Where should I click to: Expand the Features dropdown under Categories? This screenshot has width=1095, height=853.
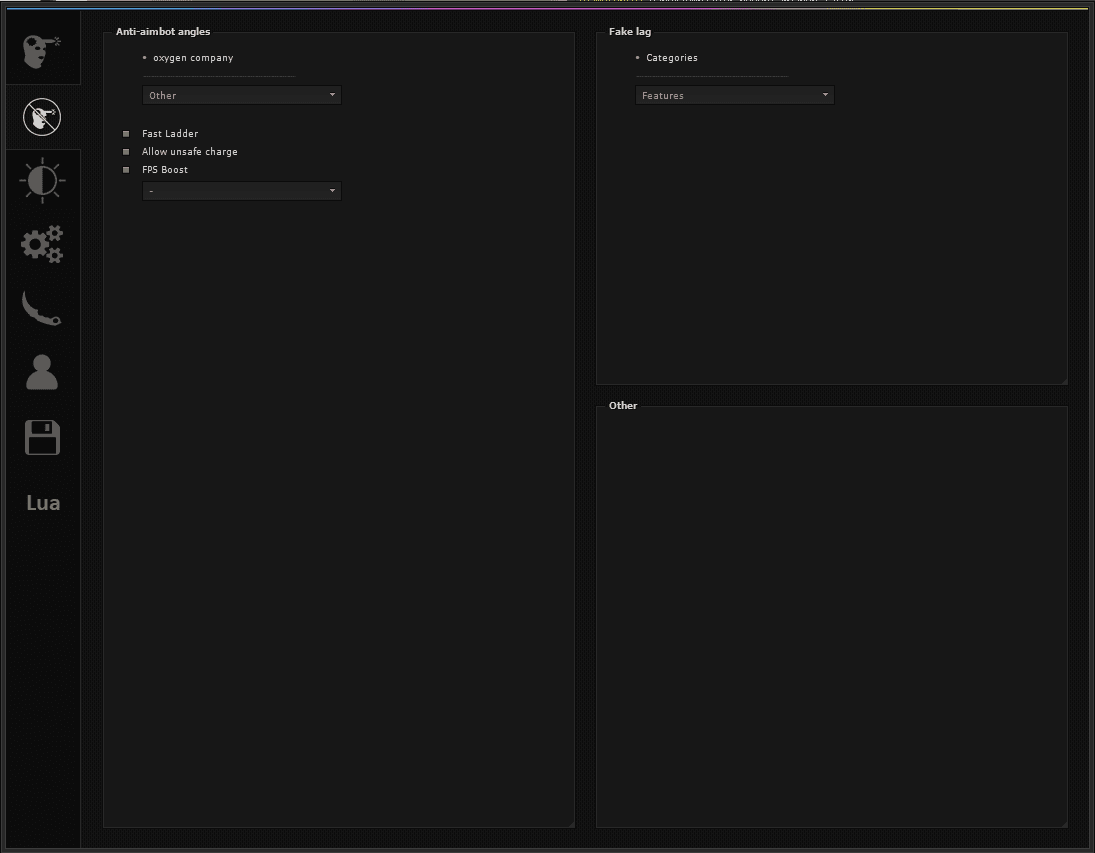point(735,95)
